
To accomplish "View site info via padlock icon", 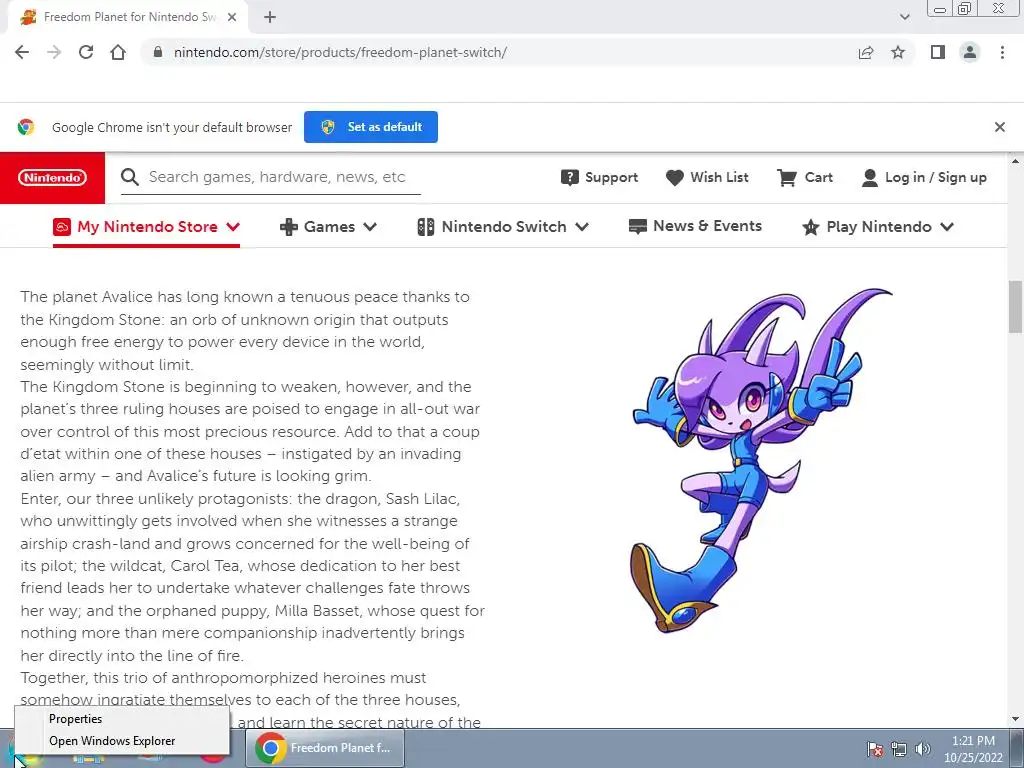I will 157,52.
